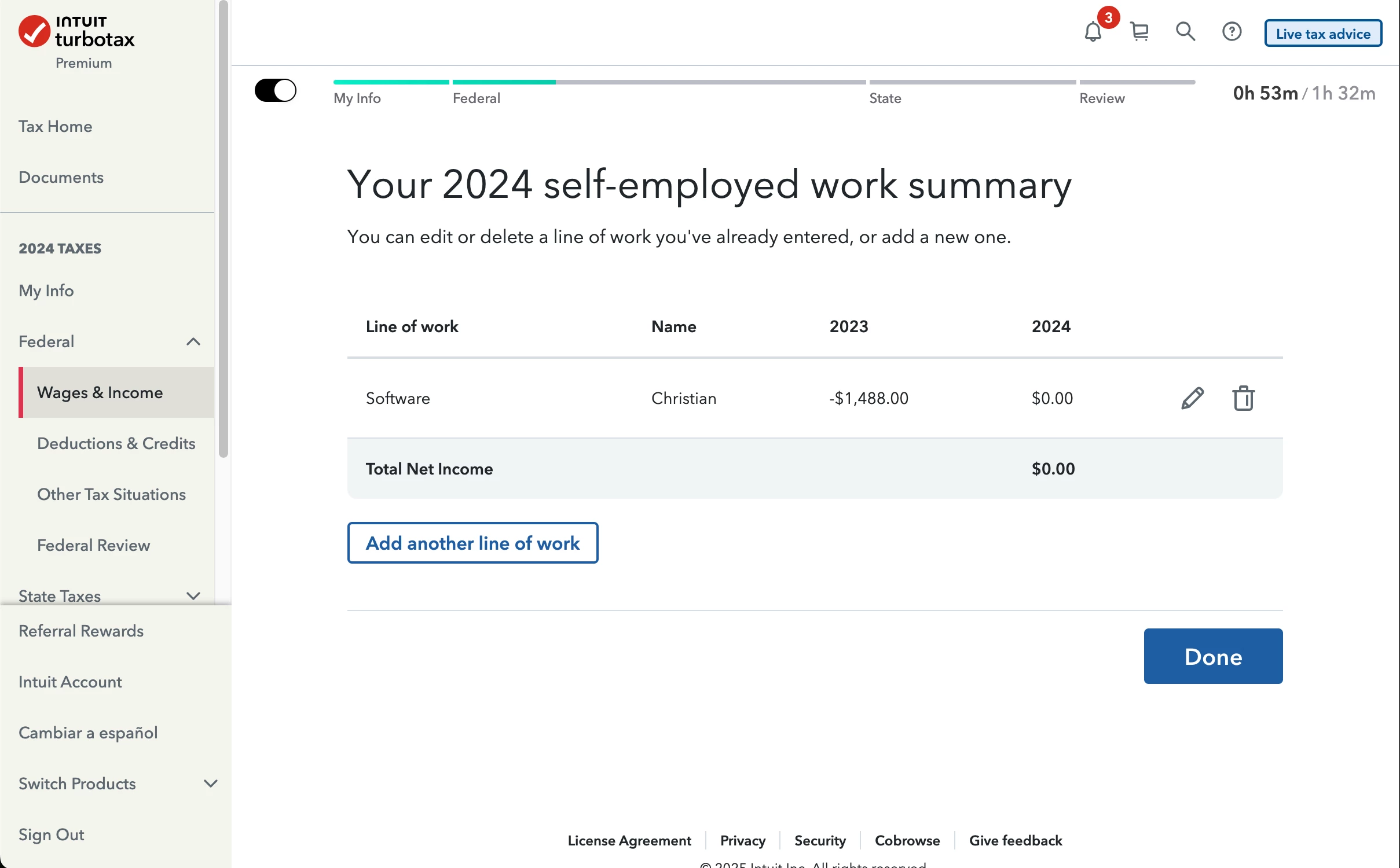Expand the State Taxes section
This screenshot has width=1400, height=868.
(x=193, y=595)
